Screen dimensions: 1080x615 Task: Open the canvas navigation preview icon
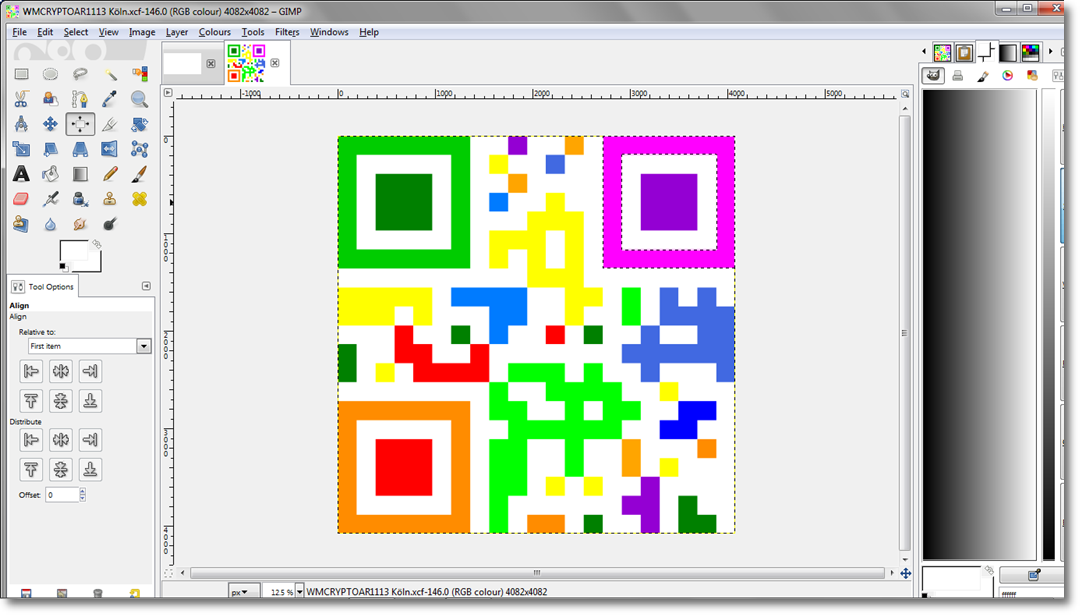point(906,573)
